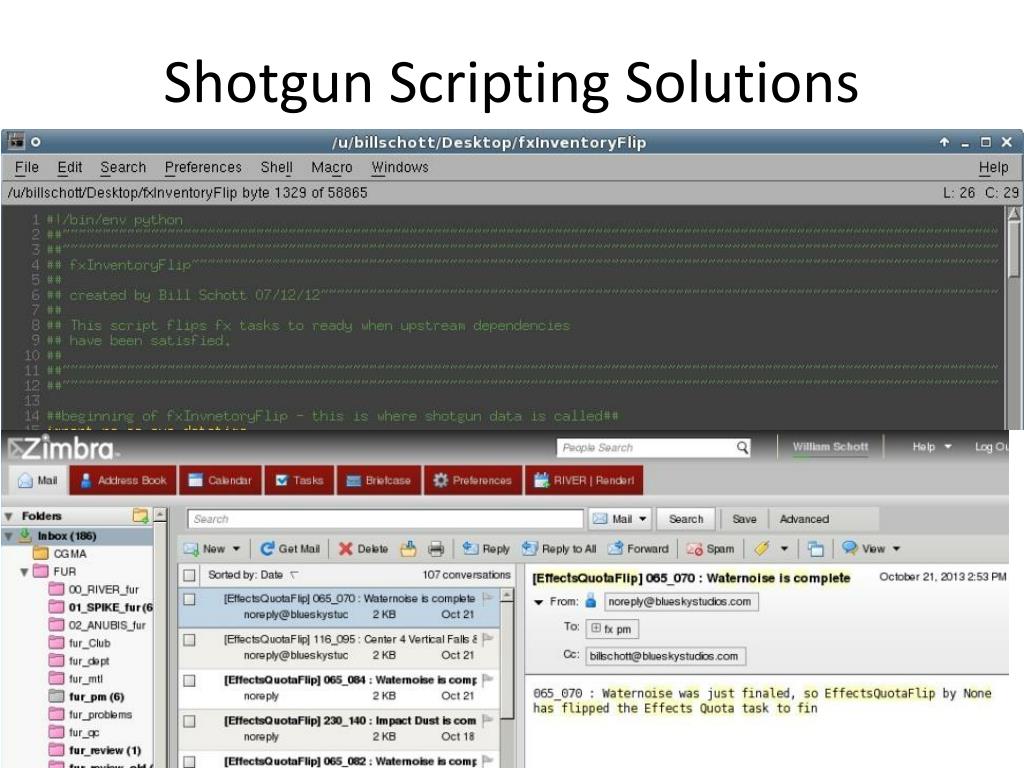Tick the select-all checkbox in list header
The width and height of the screenshot is (1024, 768).
point(189,575)
